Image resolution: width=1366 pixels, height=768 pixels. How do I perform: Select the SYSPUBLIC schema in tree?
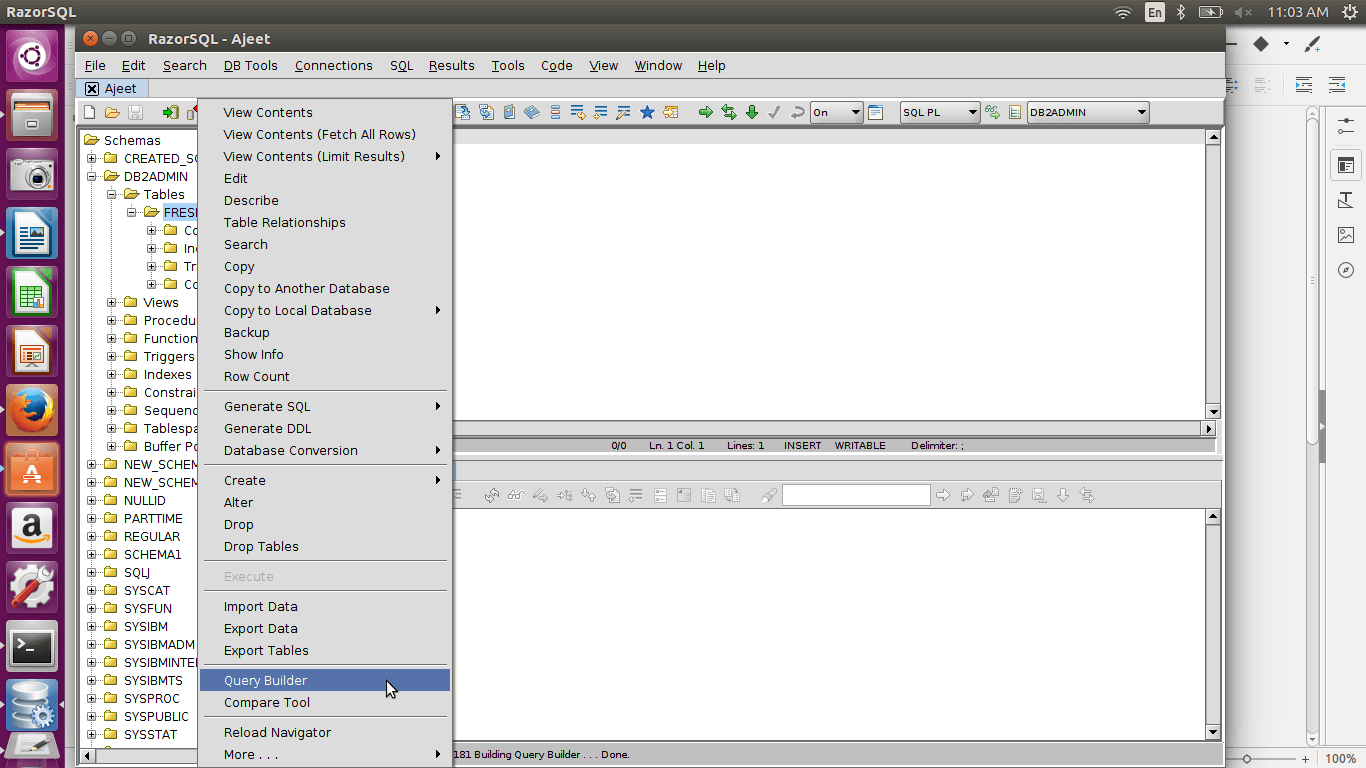156,716
